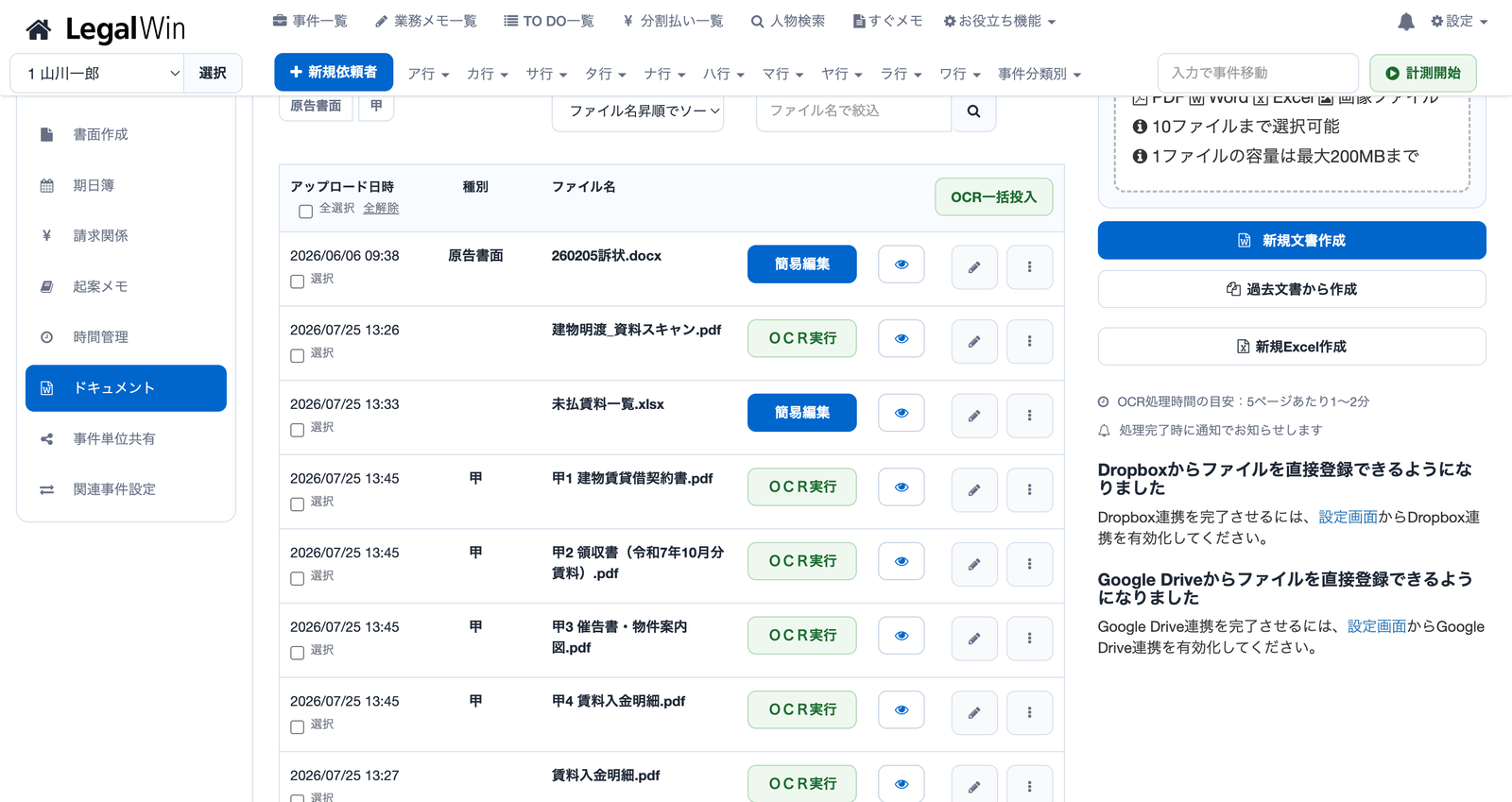Open 分割払い一覧 in the top menu
Image resolution: width=1512 pixels, height=802 pixels.
(673, 21)
